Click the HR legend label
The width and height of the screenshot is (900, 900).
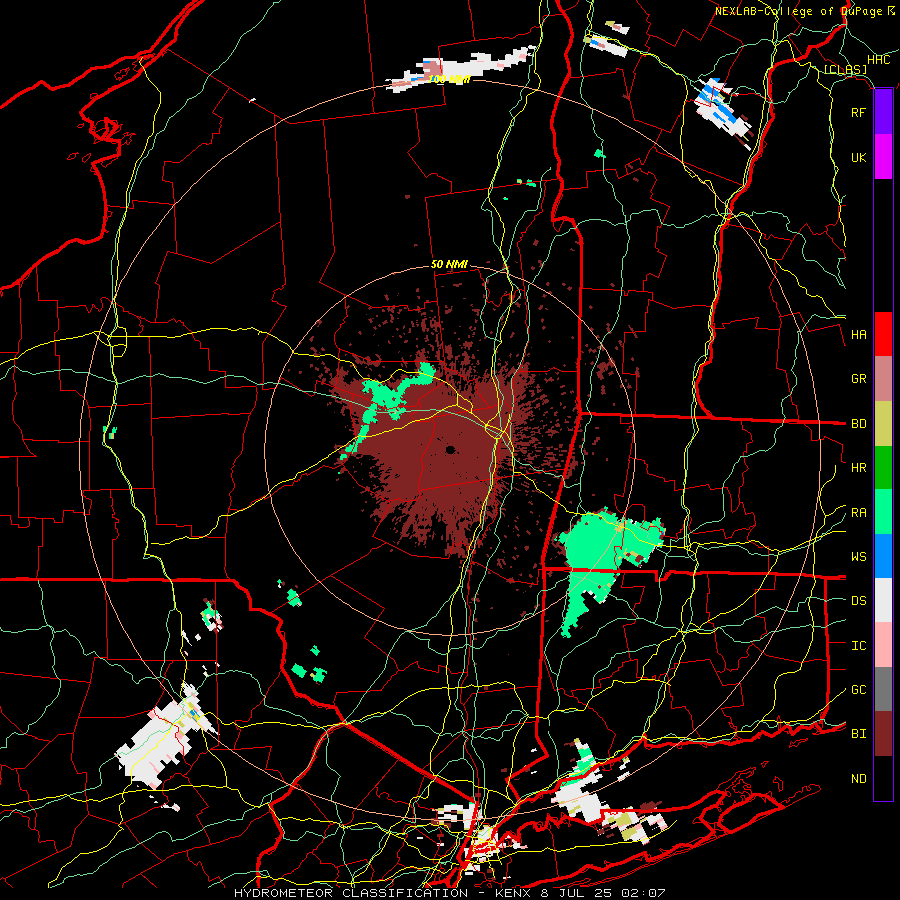coord(858,468)
